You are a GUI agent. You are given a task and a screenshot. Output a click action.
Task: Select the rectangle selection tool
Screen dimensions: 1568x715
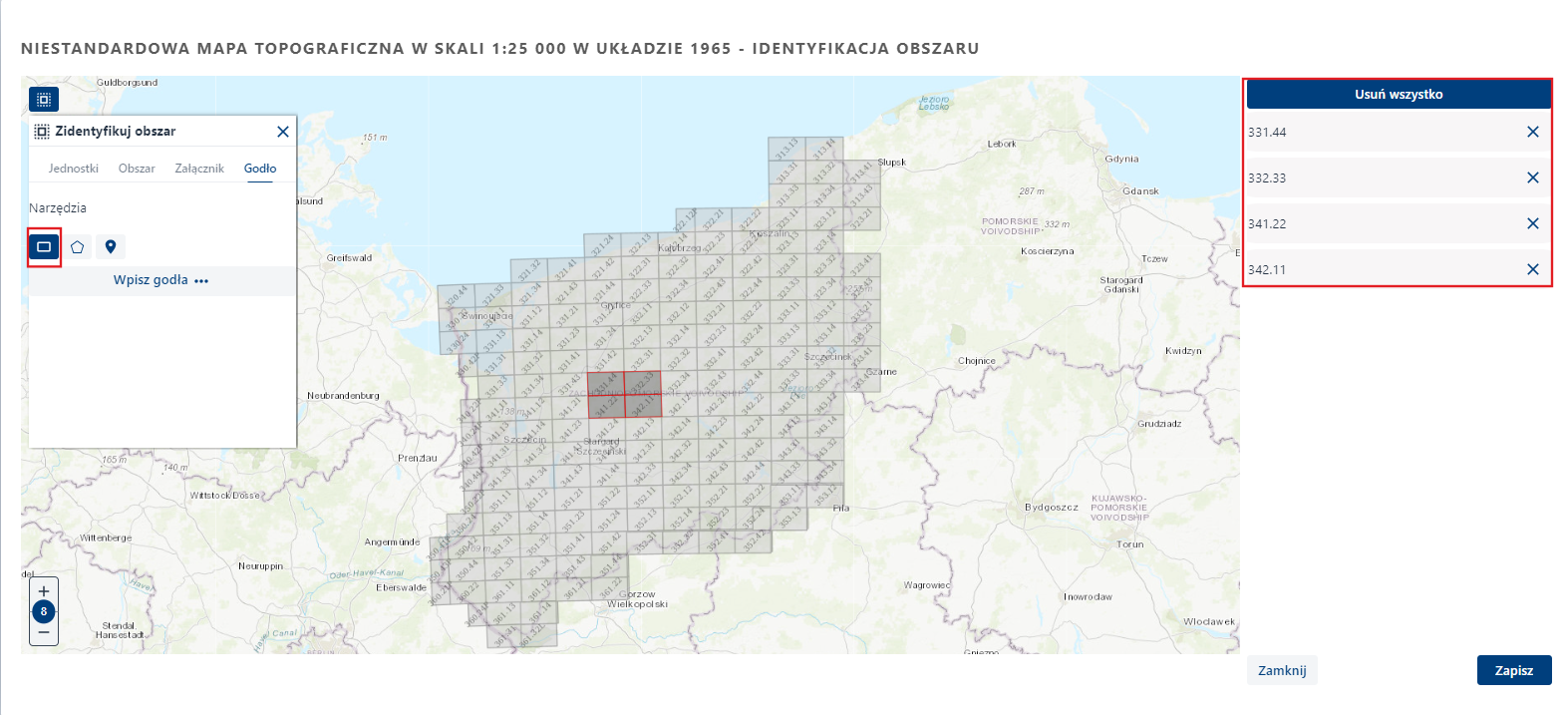[x=44, y=246]
